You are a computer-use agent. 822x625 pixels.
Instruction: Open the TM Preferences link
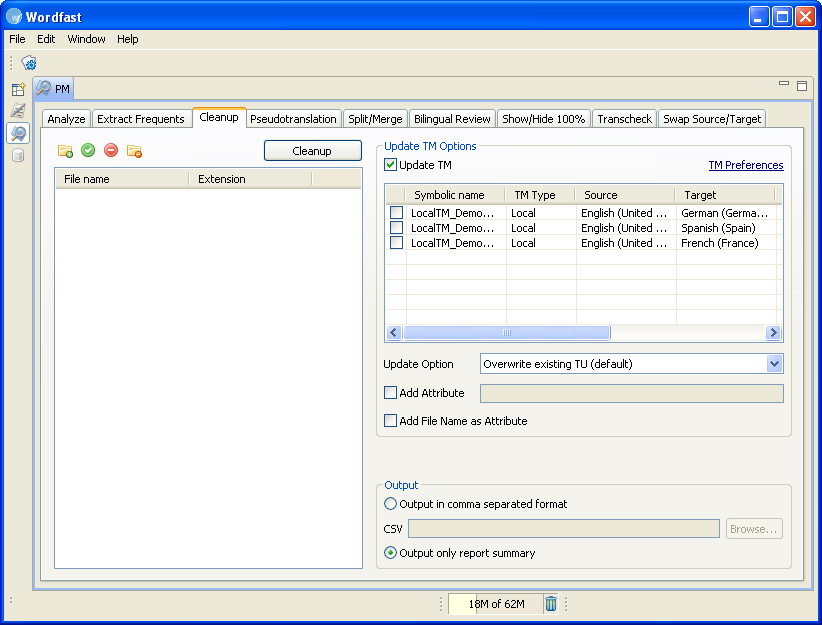pyautogui.click(x=746, y=165)
